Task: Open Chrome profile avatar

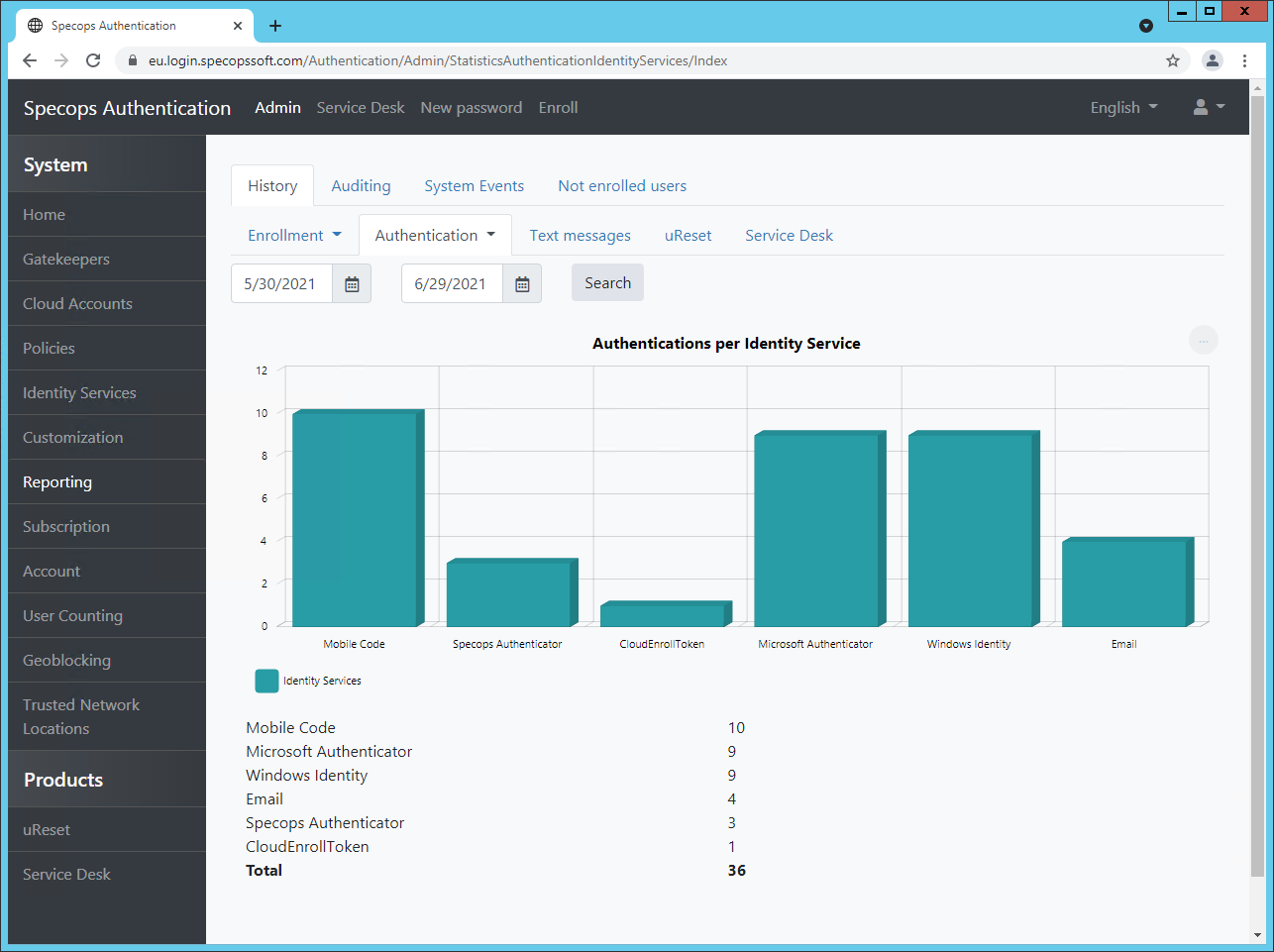Action: coord(1213,60)
